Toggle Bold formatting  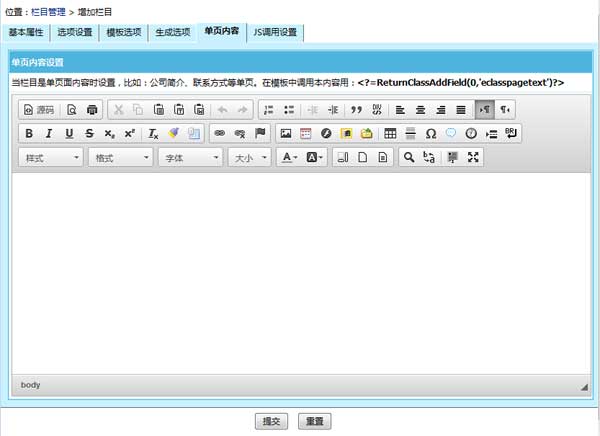click(29, 133)
